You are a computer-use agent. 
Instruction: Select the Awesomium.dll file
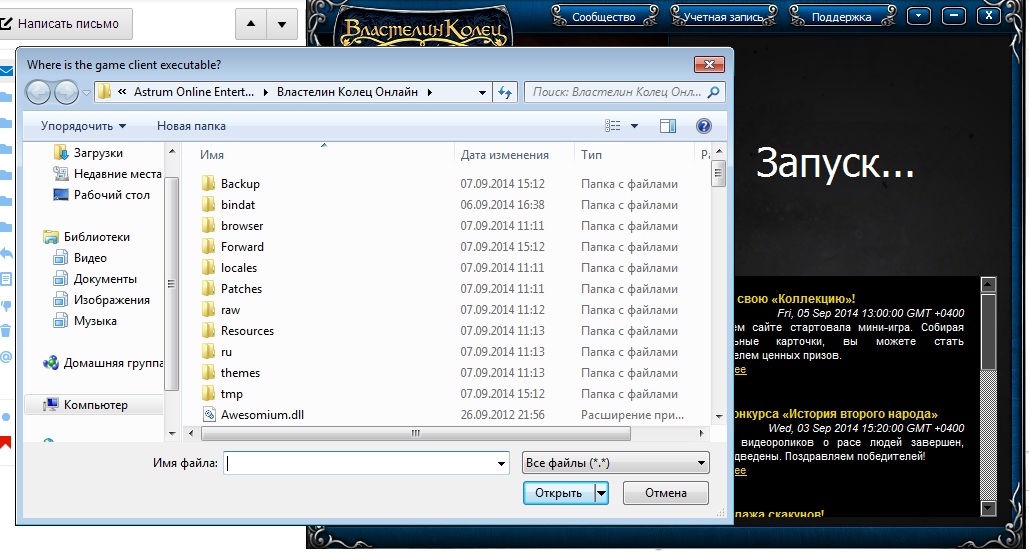click(x=262, y=415)
